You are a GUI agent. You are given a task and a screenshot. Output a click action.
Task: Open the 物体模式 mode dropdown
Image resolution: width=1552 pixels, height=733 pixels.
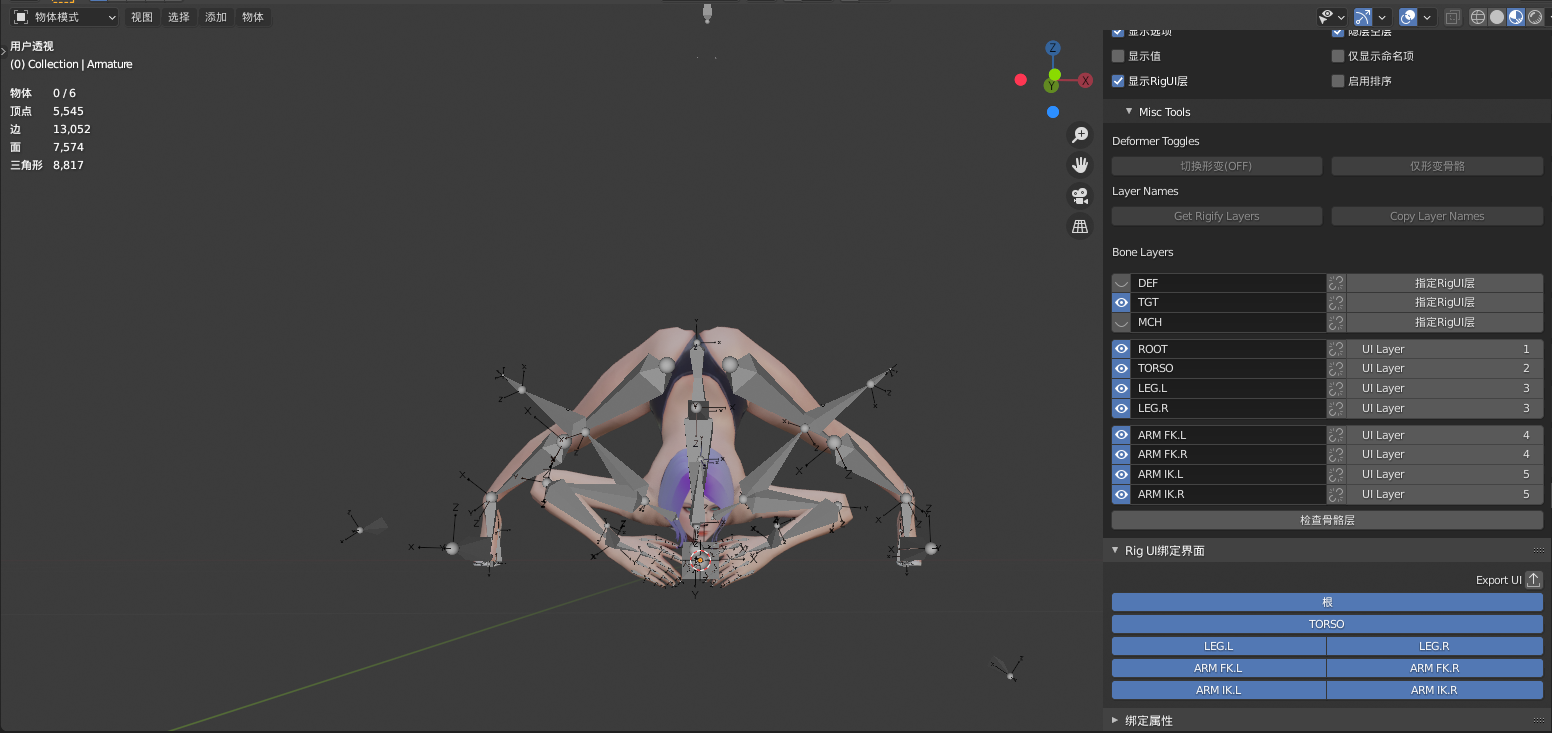pyautogui.click(x=65, y=17)
